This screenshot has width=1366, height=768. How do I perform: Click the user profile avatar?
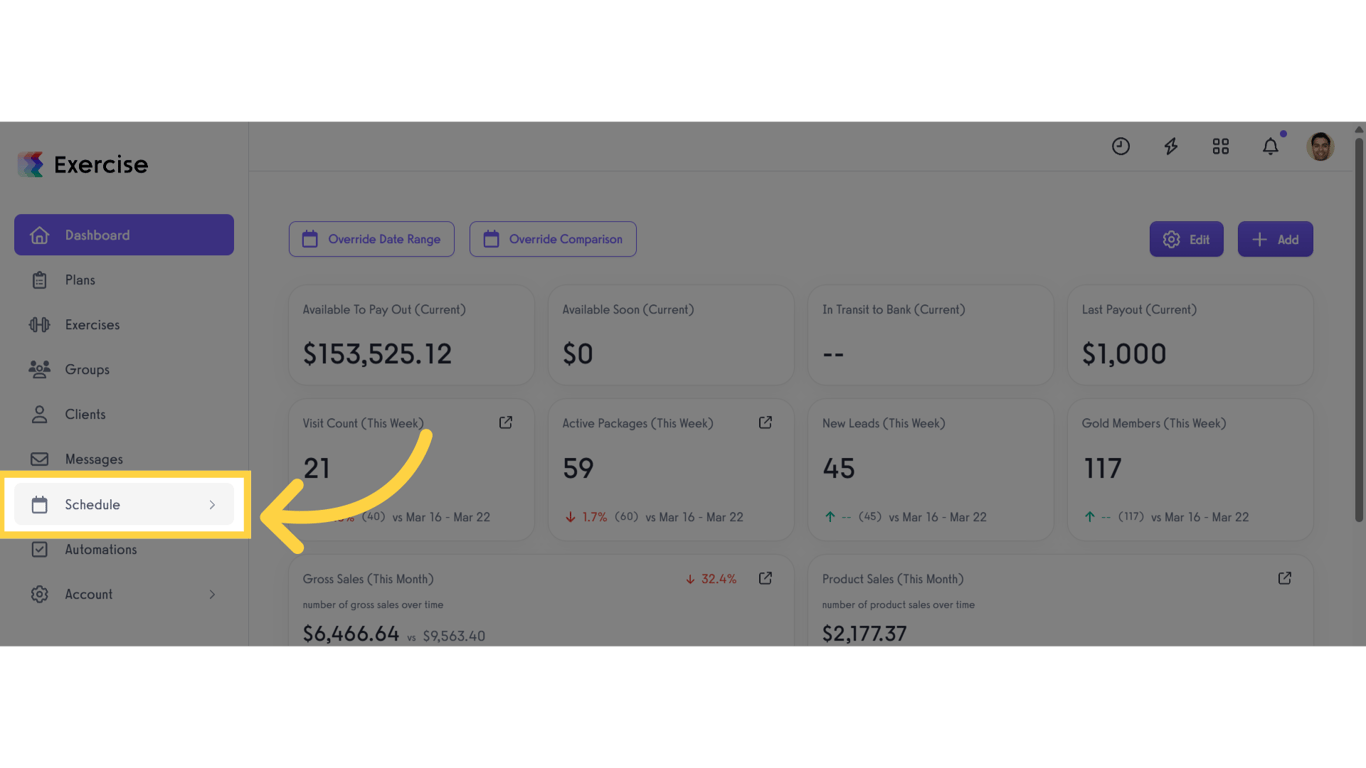point(1321,146)
